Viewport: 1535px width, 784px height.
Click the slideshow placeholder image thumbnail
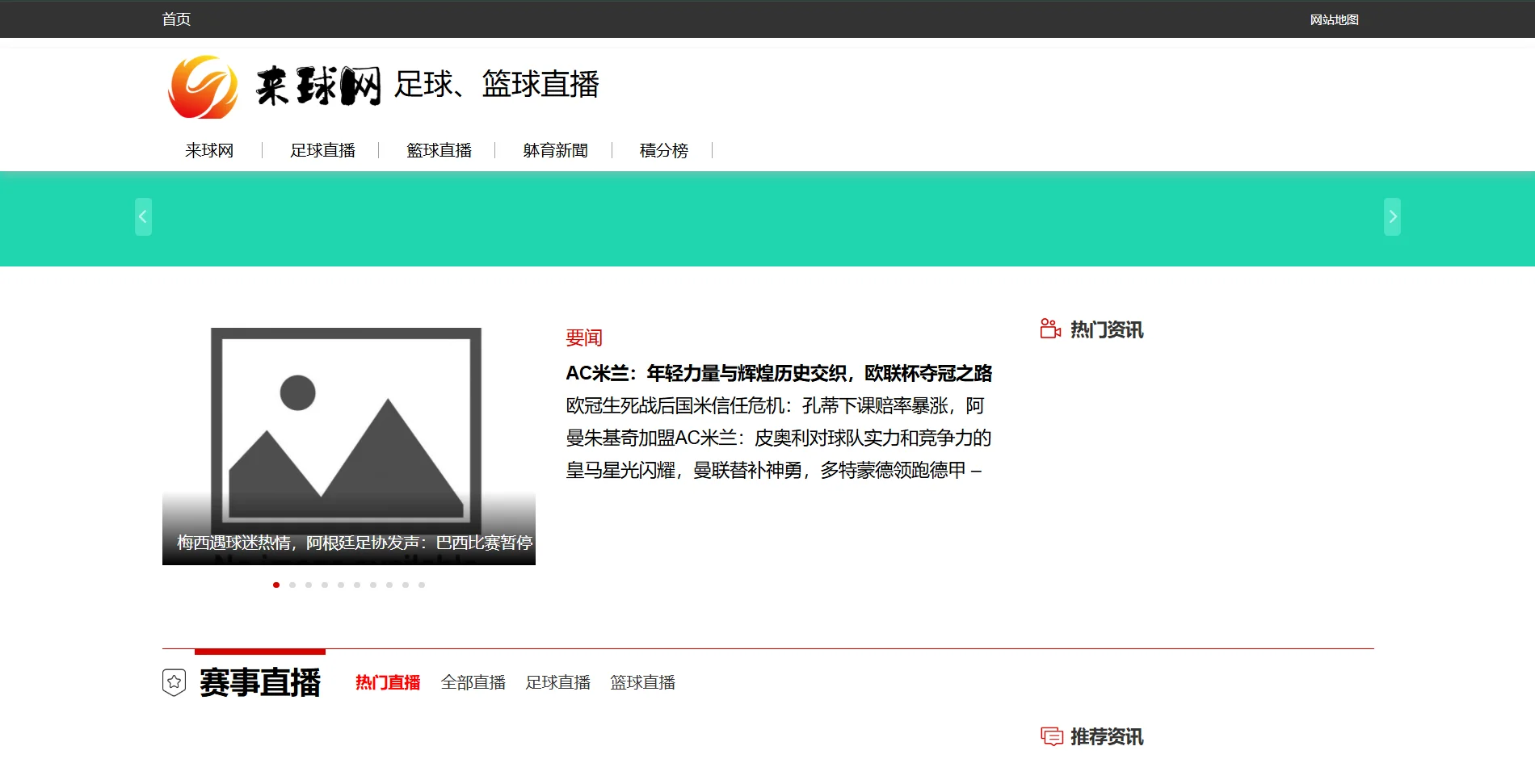click(348, 436)
